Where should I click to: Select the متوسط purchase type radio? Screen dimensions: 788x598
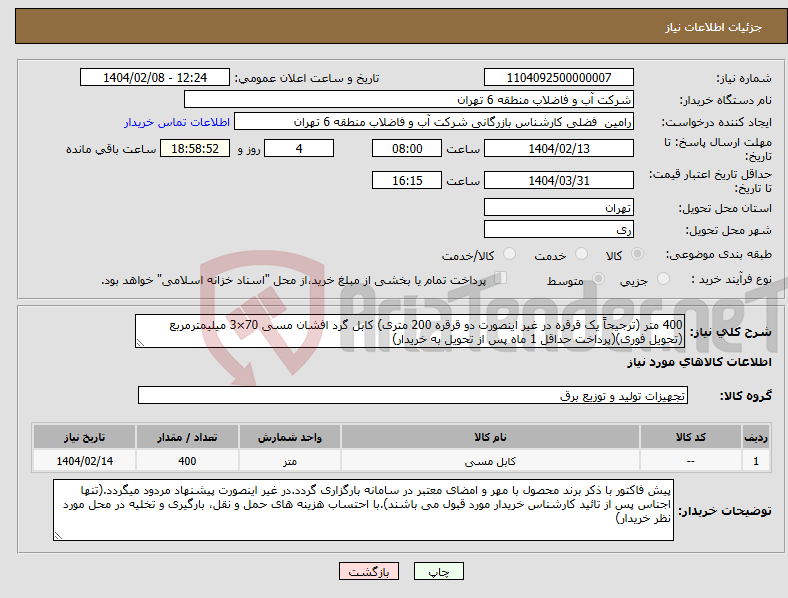(x=599, y=278)
